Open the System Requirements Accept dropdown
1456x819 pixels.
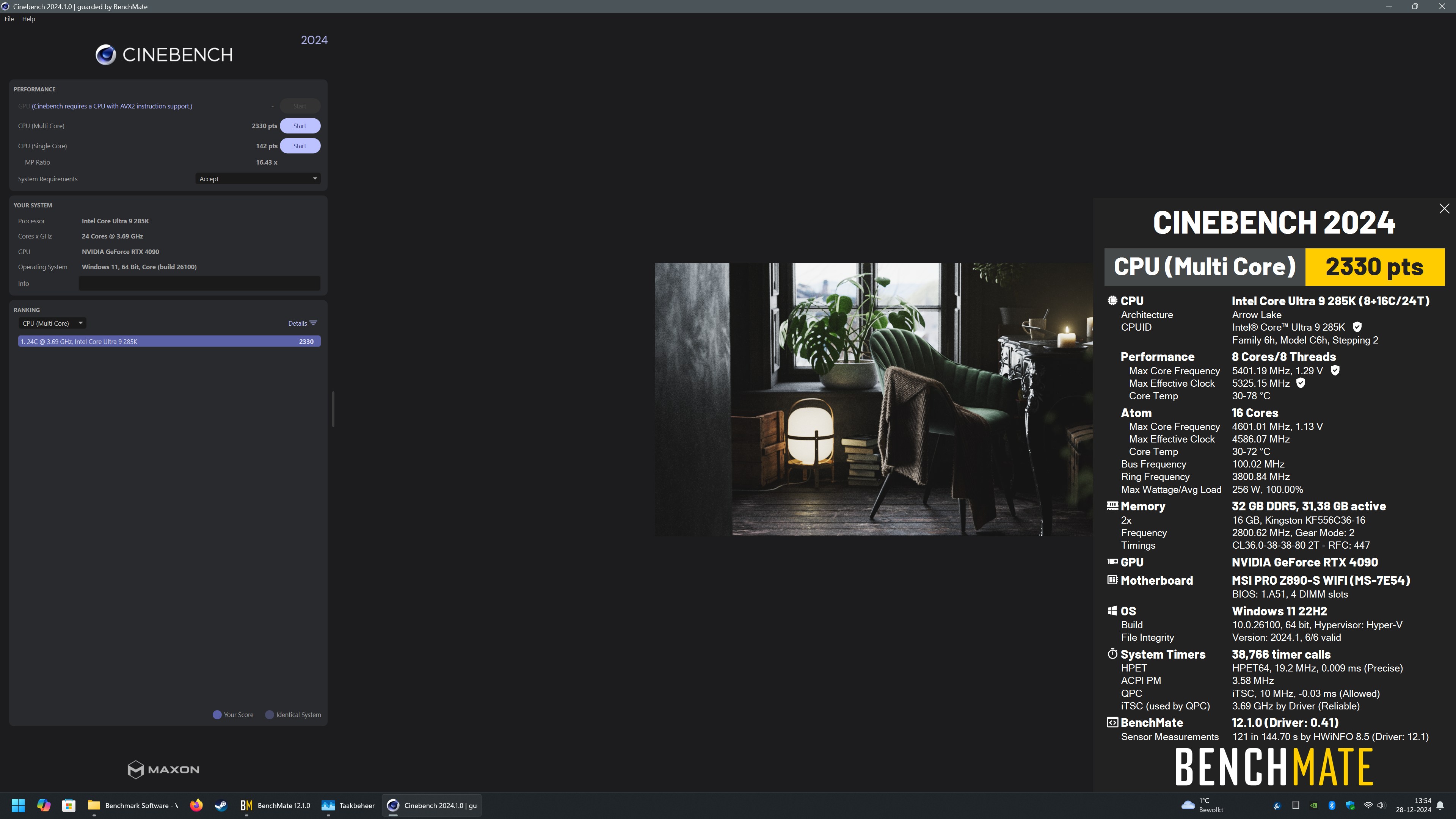pos(258,179)
